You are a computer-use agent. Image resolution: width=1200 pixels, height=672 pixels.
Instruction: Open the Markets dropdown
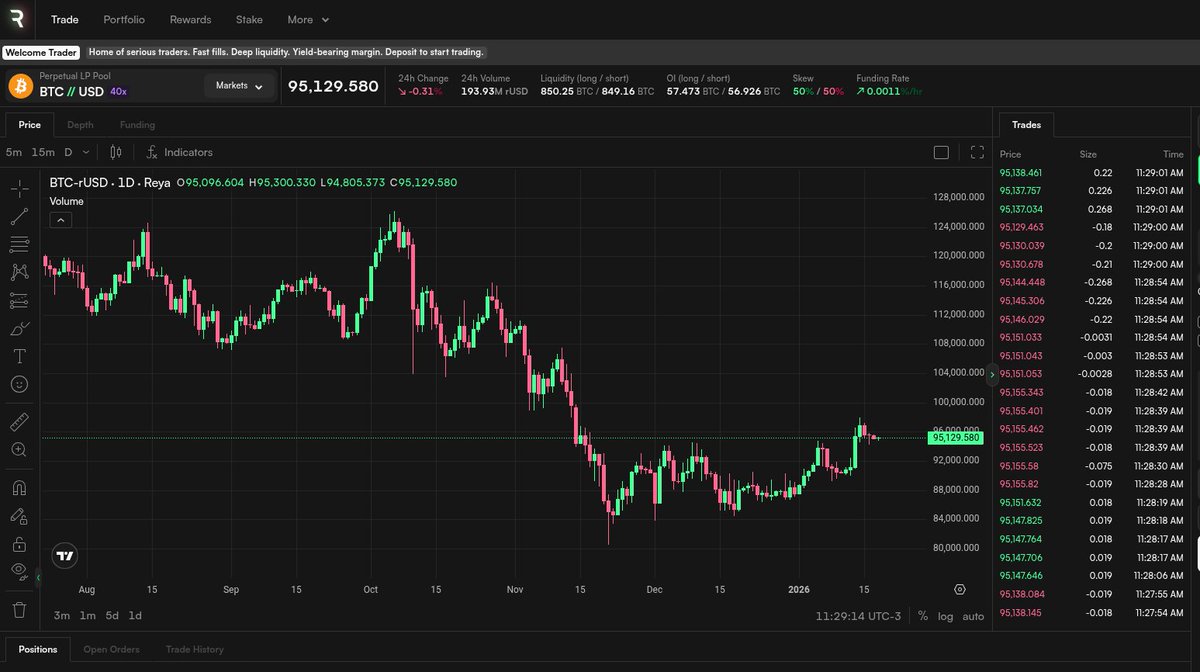click(238, 86)
